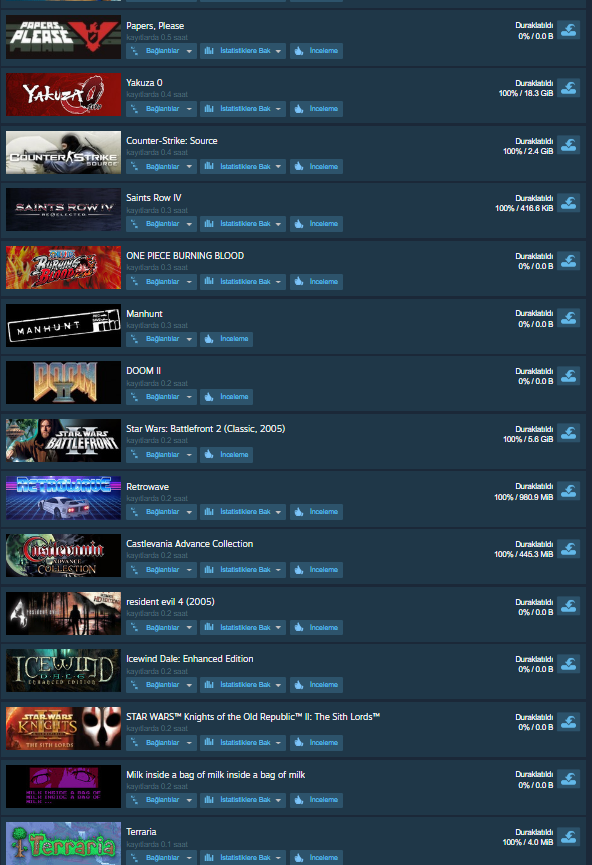Viewport: 592px width, 865px height.
Task: Select the Retrowave game thumbnail
Action: (x=63, y=498)
